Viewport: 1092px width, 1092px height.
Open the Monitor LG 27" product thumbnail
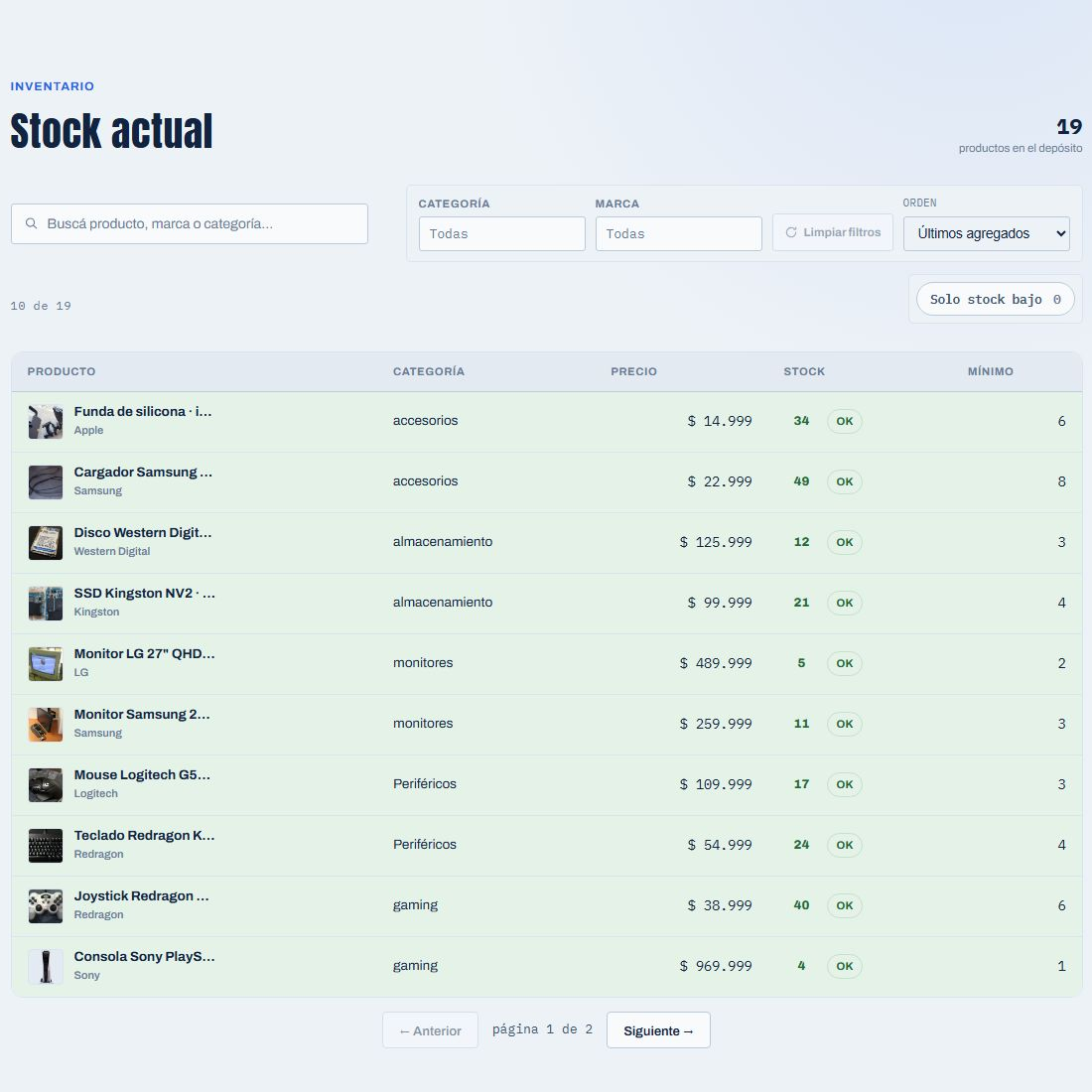point(46,664)
